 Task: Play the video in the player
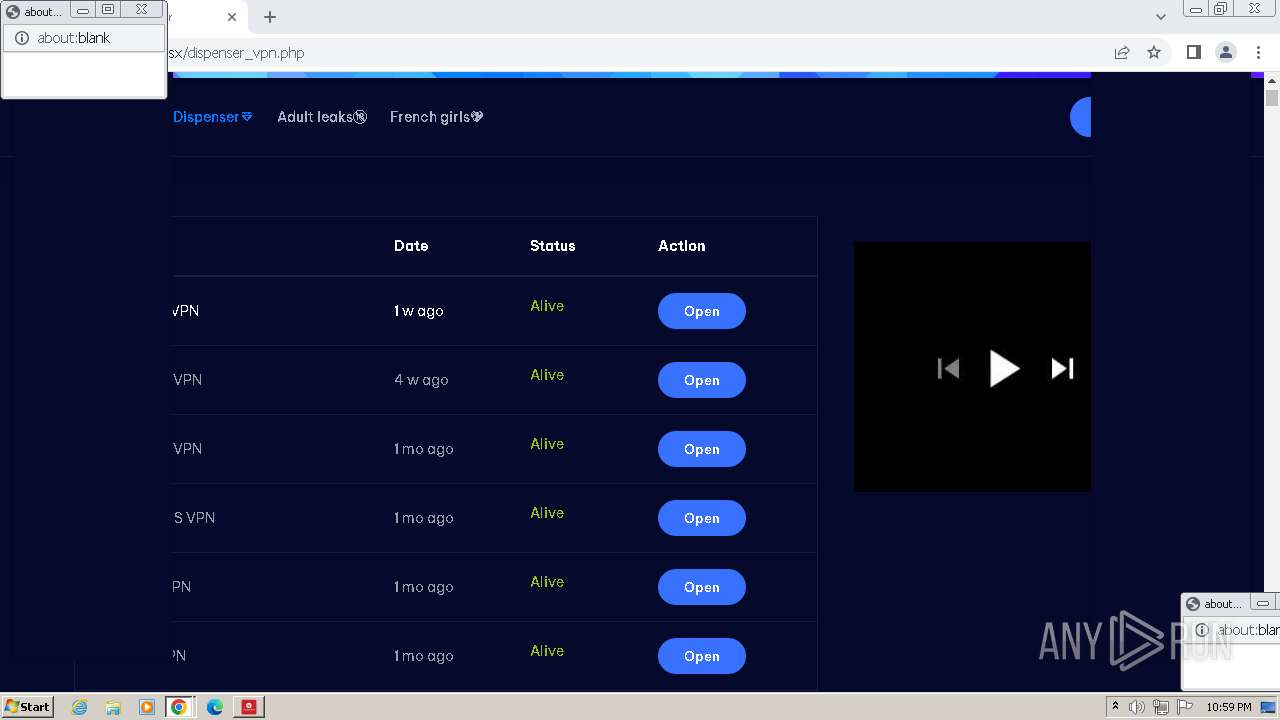[x=1004, y=369]
